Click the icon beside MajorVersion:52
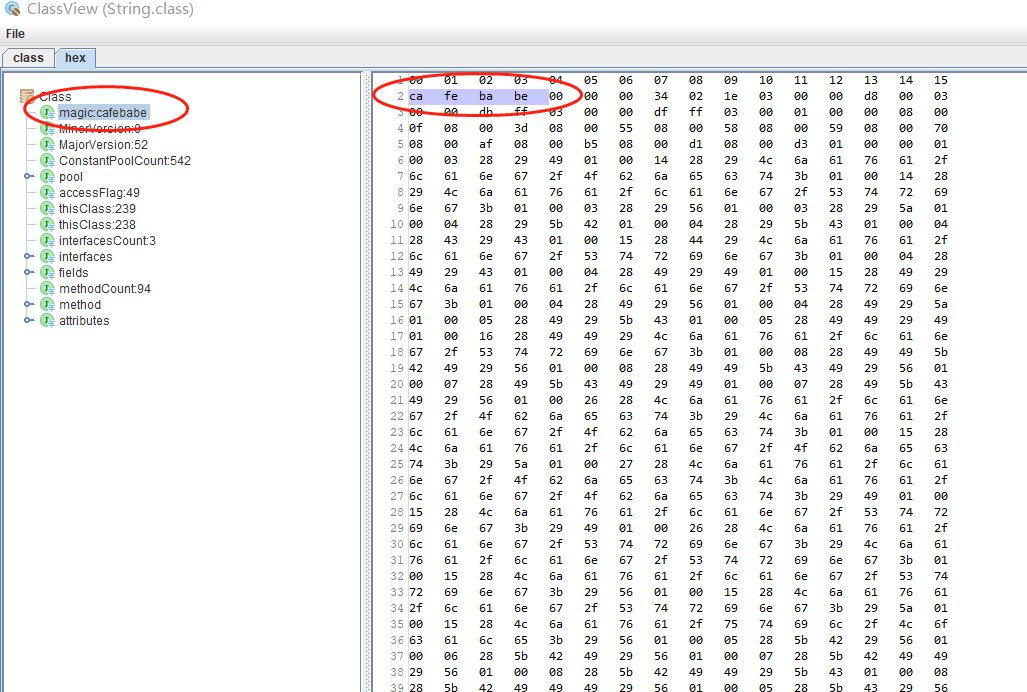Image resolution: width=1027 pixels, height=692 pixels. tap(47, 145)
